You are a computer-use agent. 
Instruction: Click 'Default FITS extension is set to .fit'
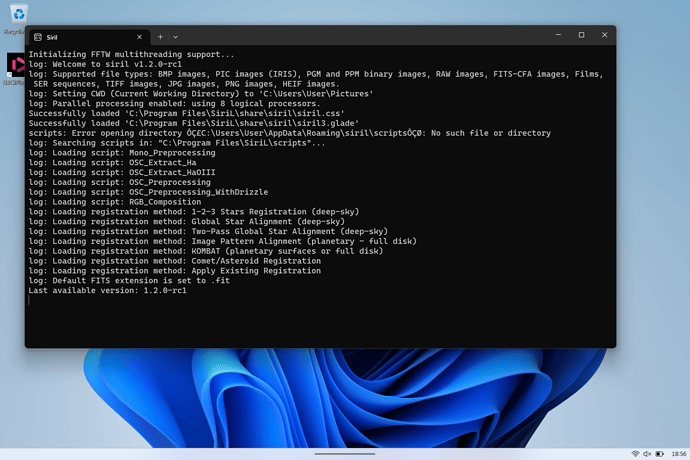point(129,280)
